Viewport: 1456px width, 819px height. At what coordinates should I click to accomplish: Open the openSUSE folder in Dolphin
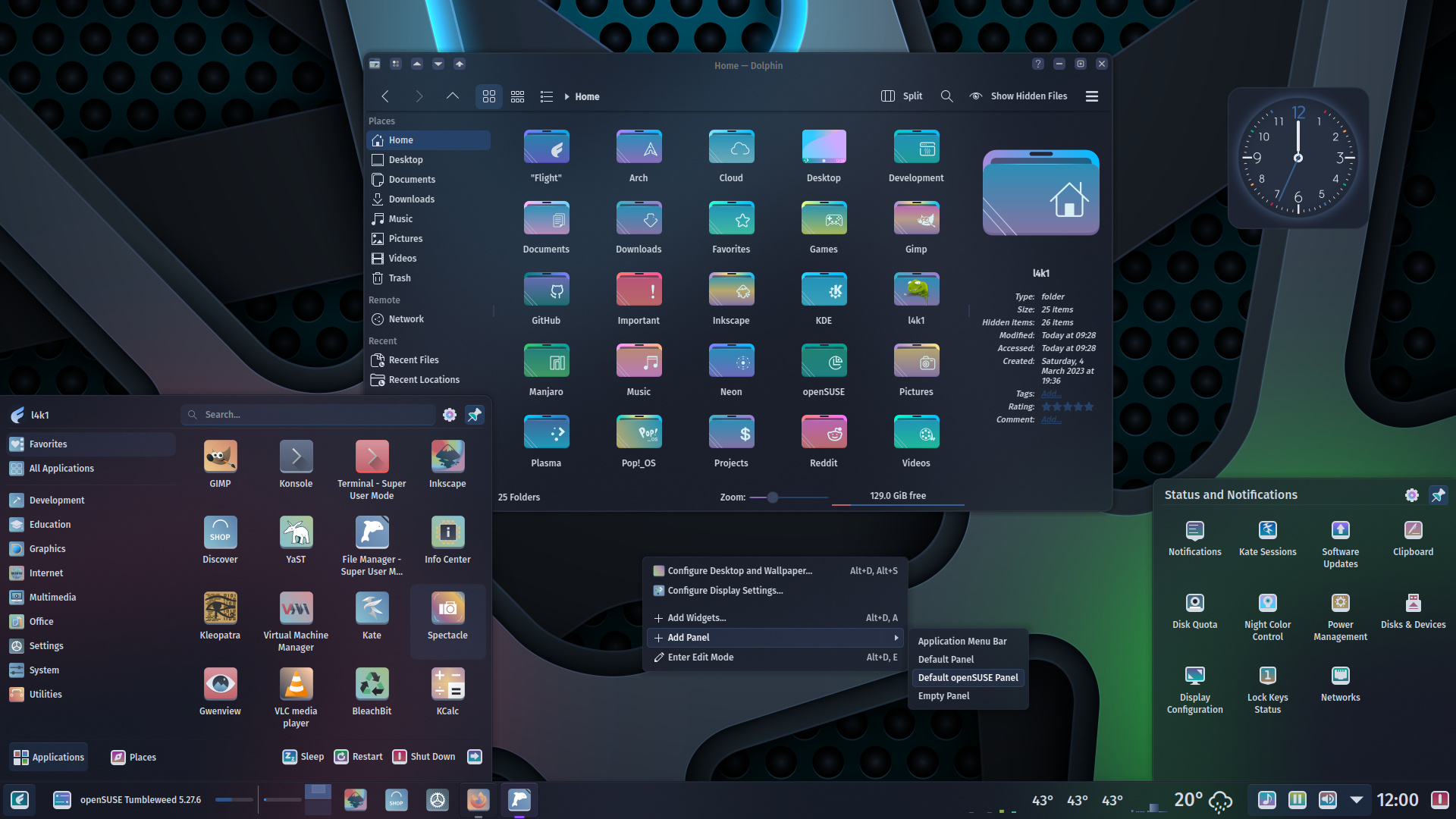824,370
